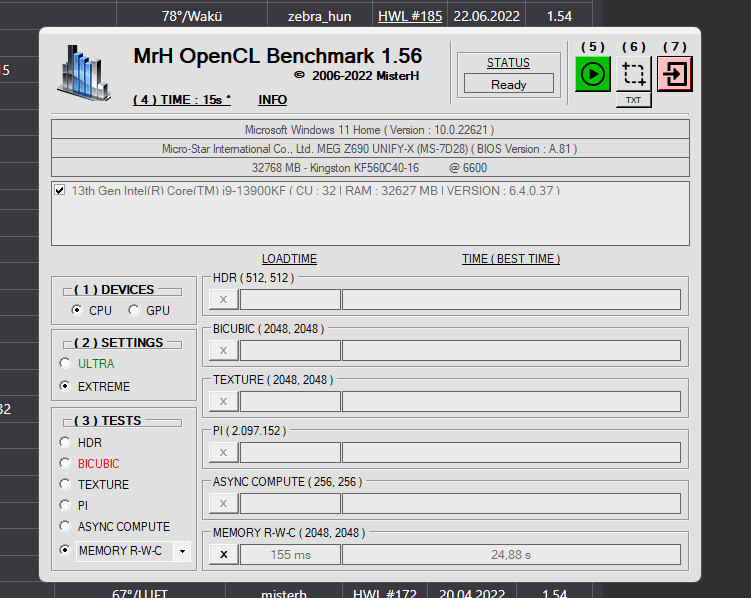Select the HDR test
This screenshot has width=751, height=598.
(x=65, y=442)
